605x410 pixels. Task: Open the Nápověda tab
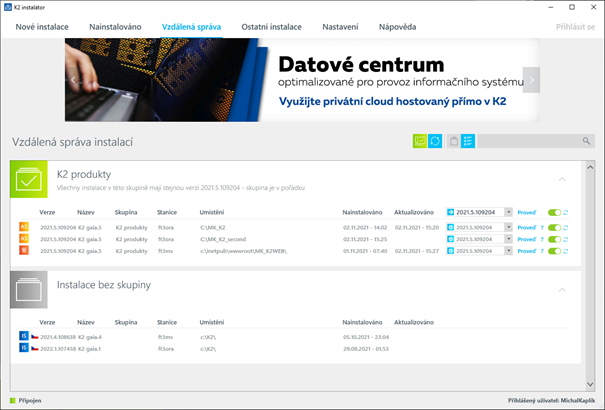[x=397, y=27]
